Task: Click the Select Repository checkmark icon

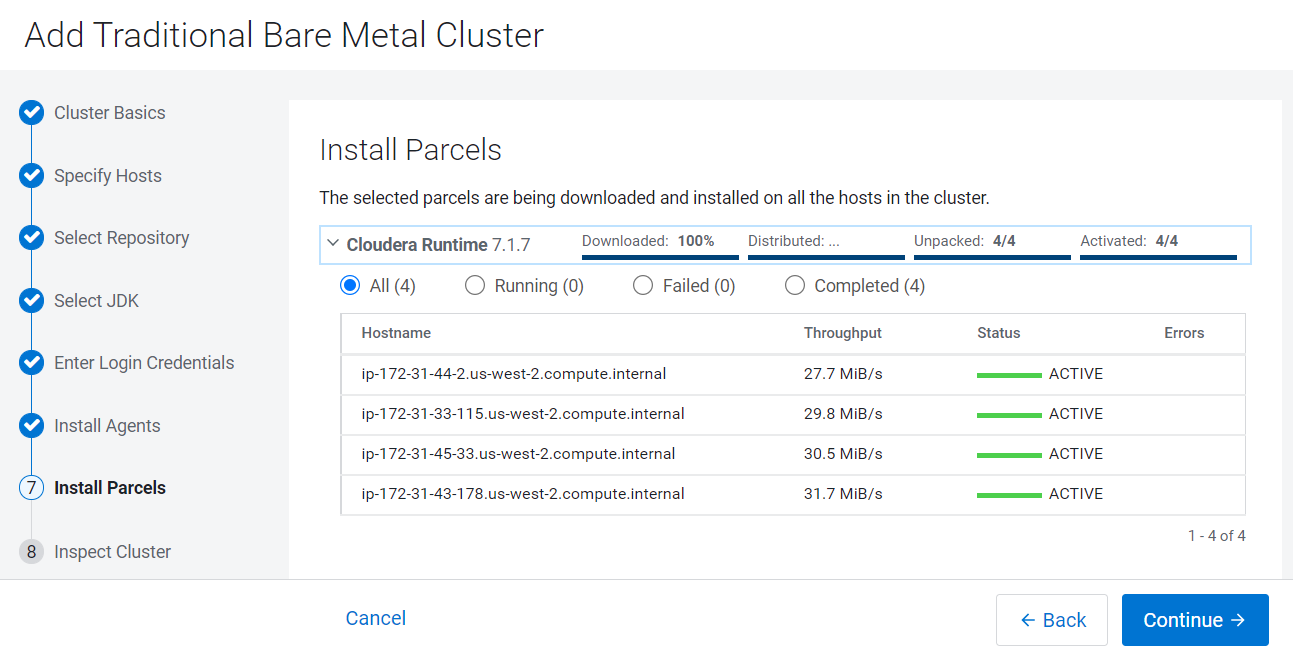Action: tap(32, 238)
